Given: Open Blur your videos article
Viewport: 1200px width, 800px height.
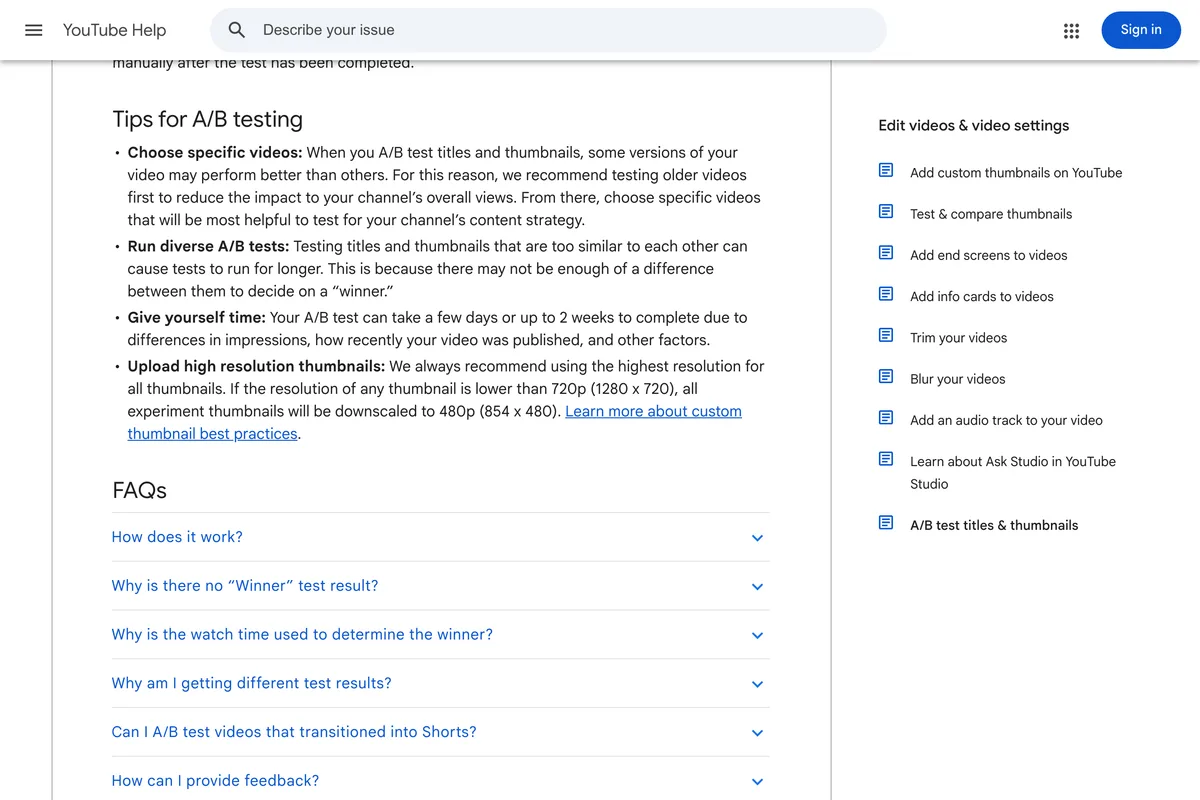Looking at the screenshot, I should 958,379.
